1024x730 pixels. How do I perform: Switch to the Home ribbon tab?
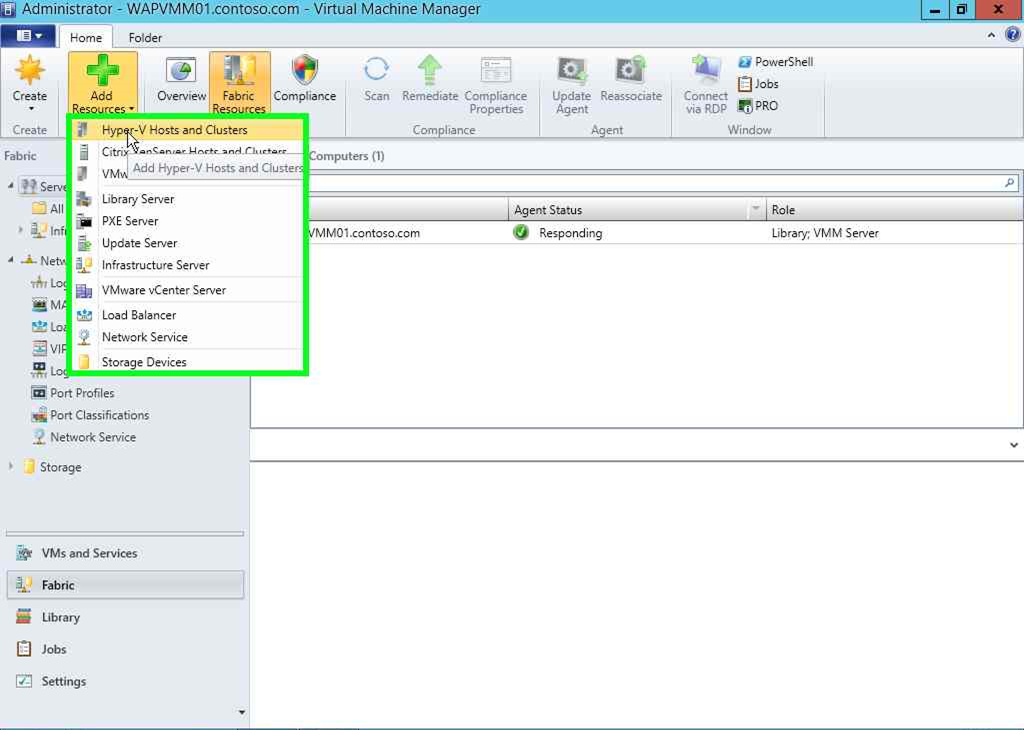click(86, 37)
